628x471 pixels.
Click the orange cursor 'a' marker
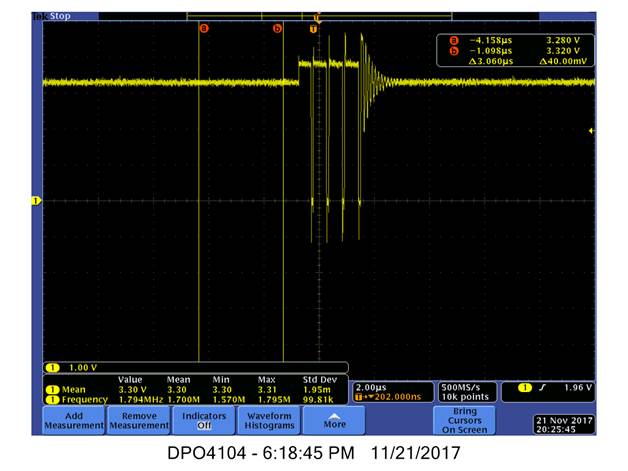click(204, 28)
